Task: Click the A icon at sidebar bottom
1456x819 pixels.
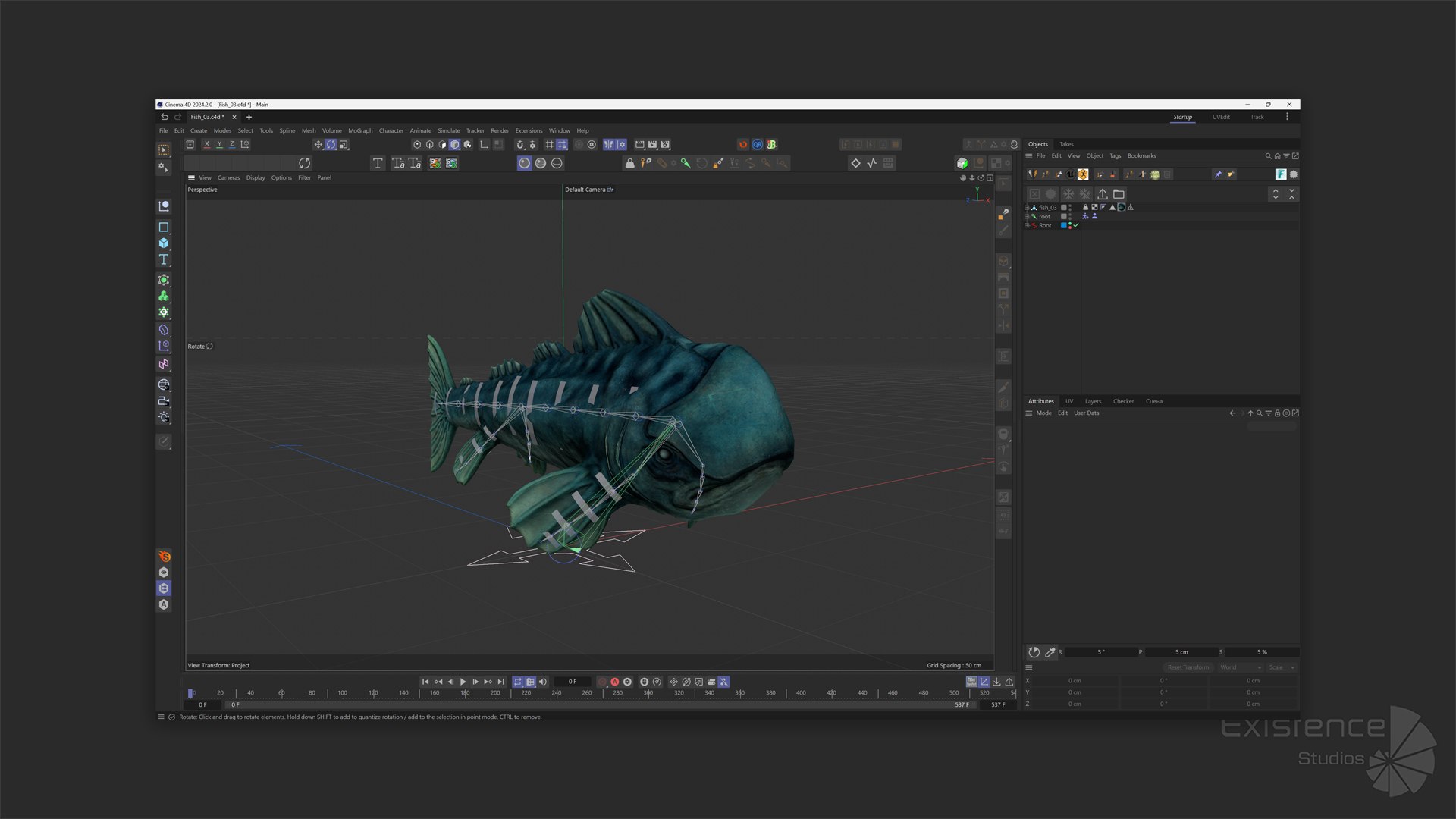Action: [164, 604]
